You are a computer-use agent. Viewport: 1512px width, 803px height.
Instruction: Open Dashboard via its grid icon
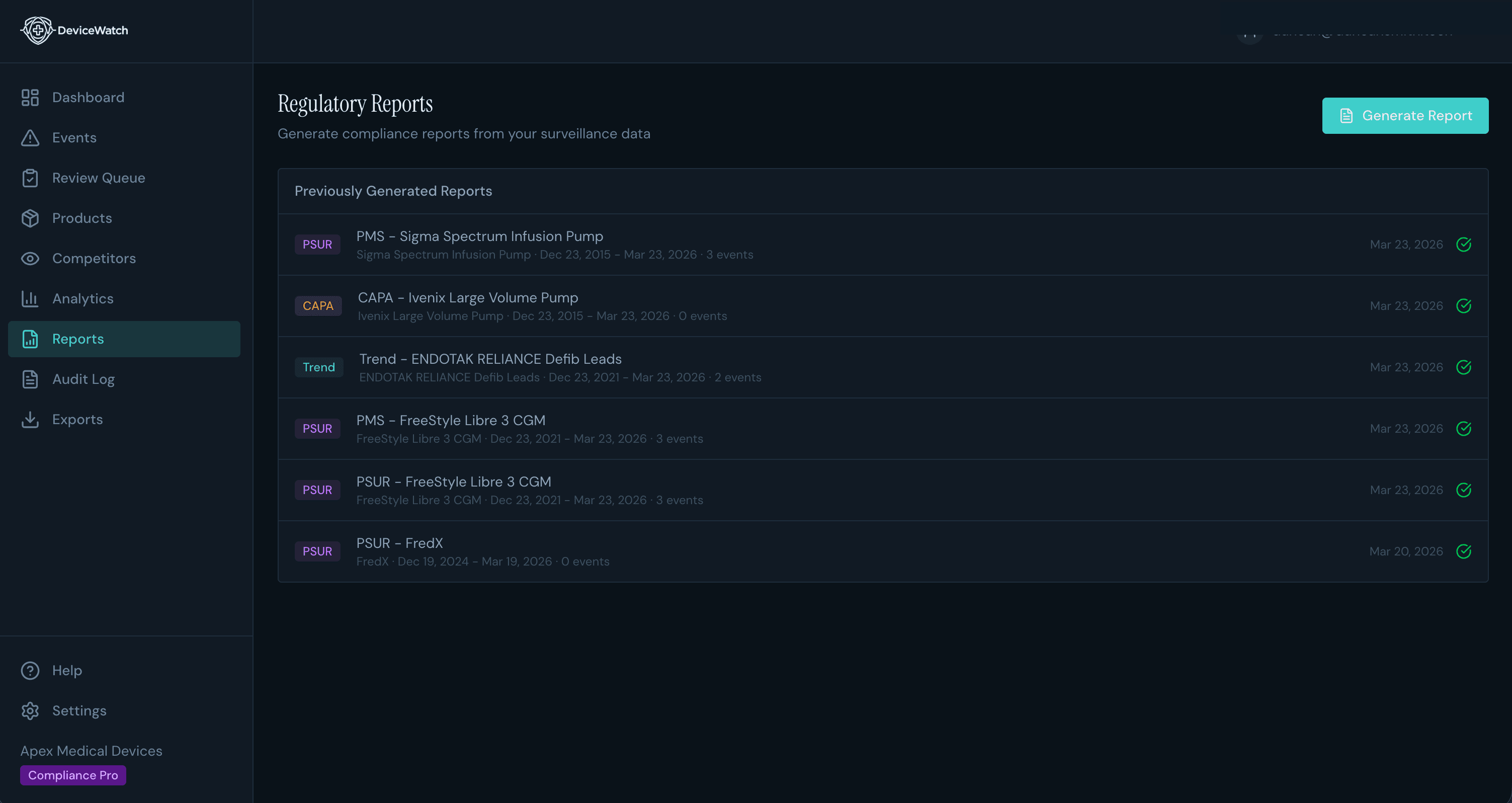30,98
